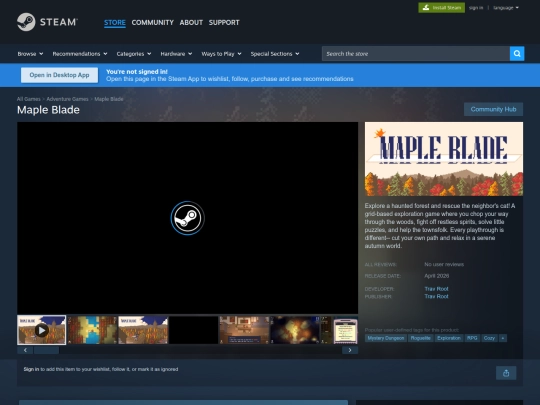Click the Steam logo in the header
This screenshot has height=405, width=540.
47,22
